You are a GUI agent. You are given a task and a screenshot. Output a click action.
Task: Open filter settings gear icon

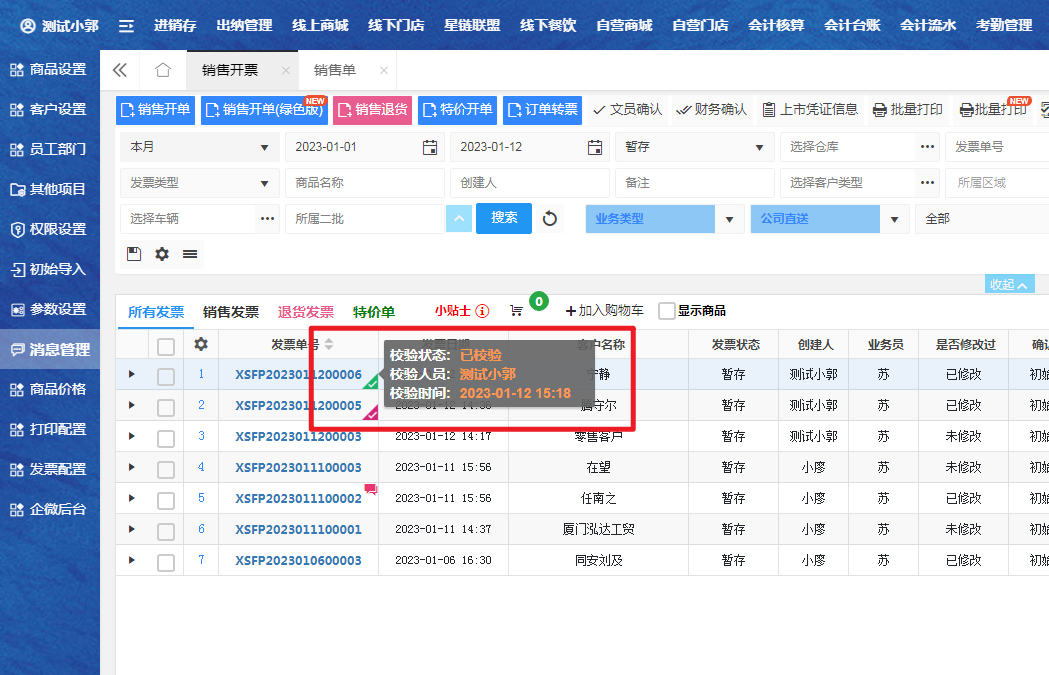[162, 254]
